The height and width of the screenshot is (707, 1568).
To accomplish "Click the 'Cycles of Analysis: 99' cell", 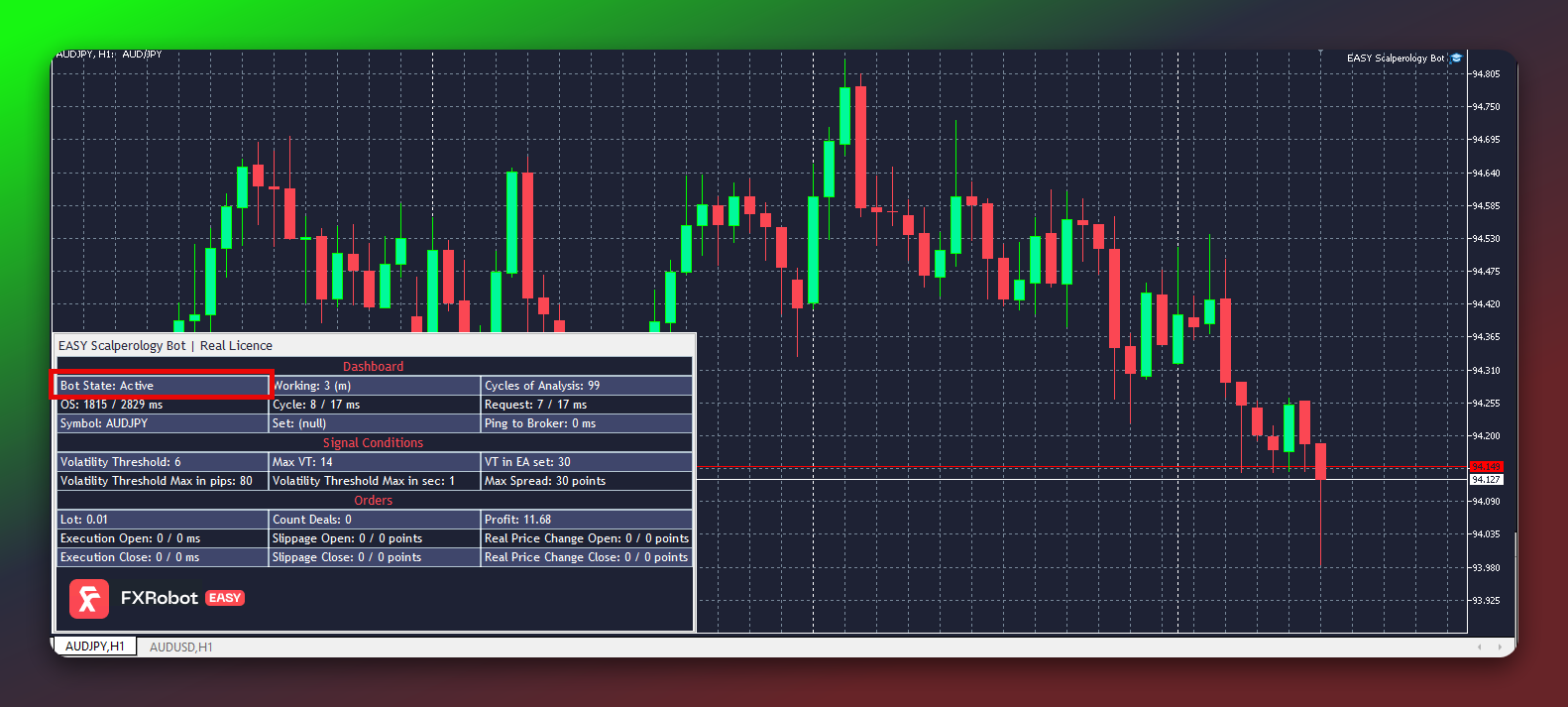I will (587, 386).
